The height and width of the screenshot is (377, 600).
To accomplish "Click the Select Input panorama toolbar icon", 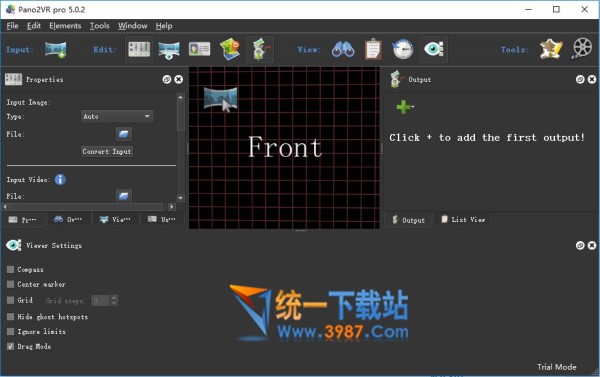I will click(x=55, y=50).
